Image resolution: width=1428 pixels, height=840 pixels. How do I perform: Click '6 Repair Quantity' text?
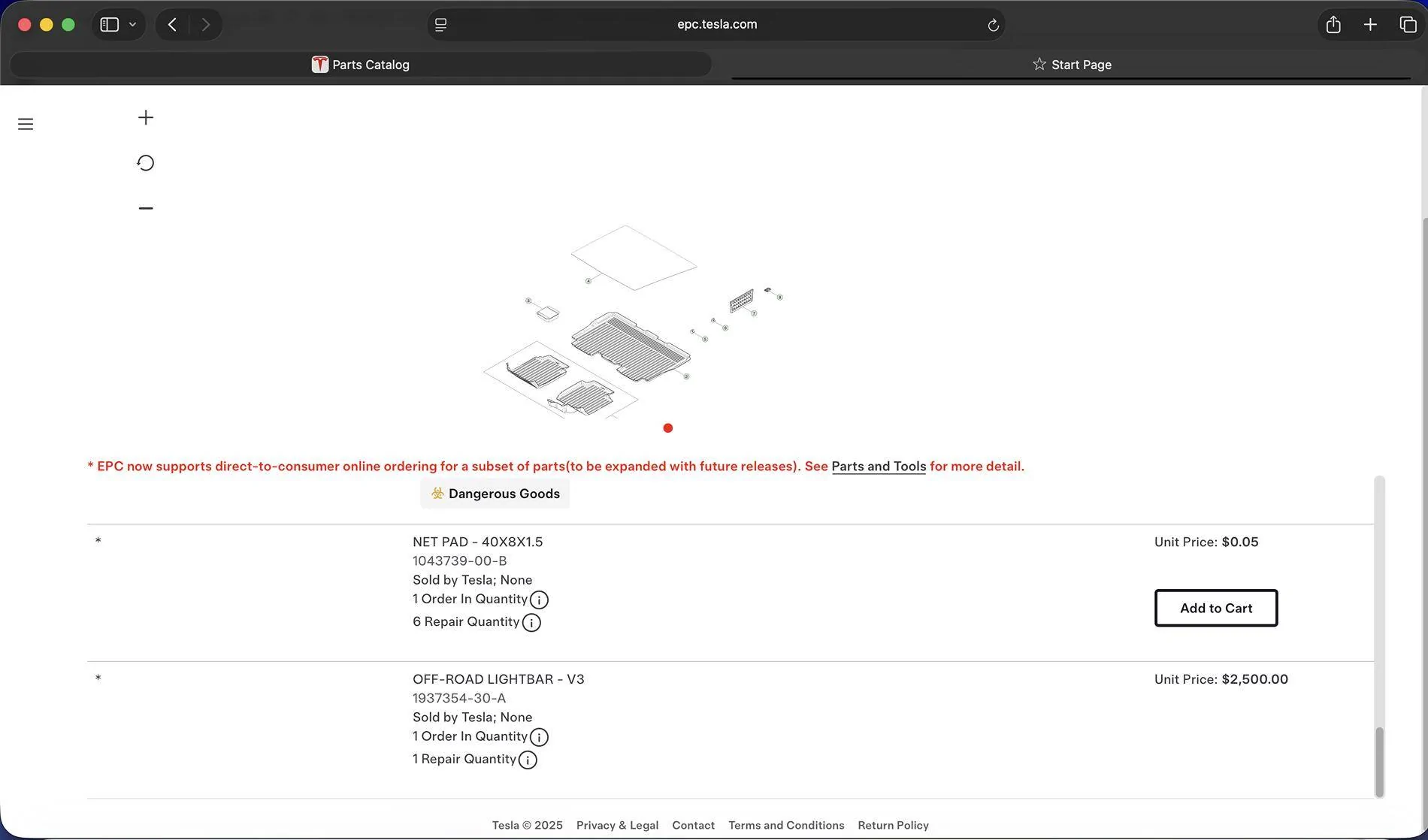point(466,621)
